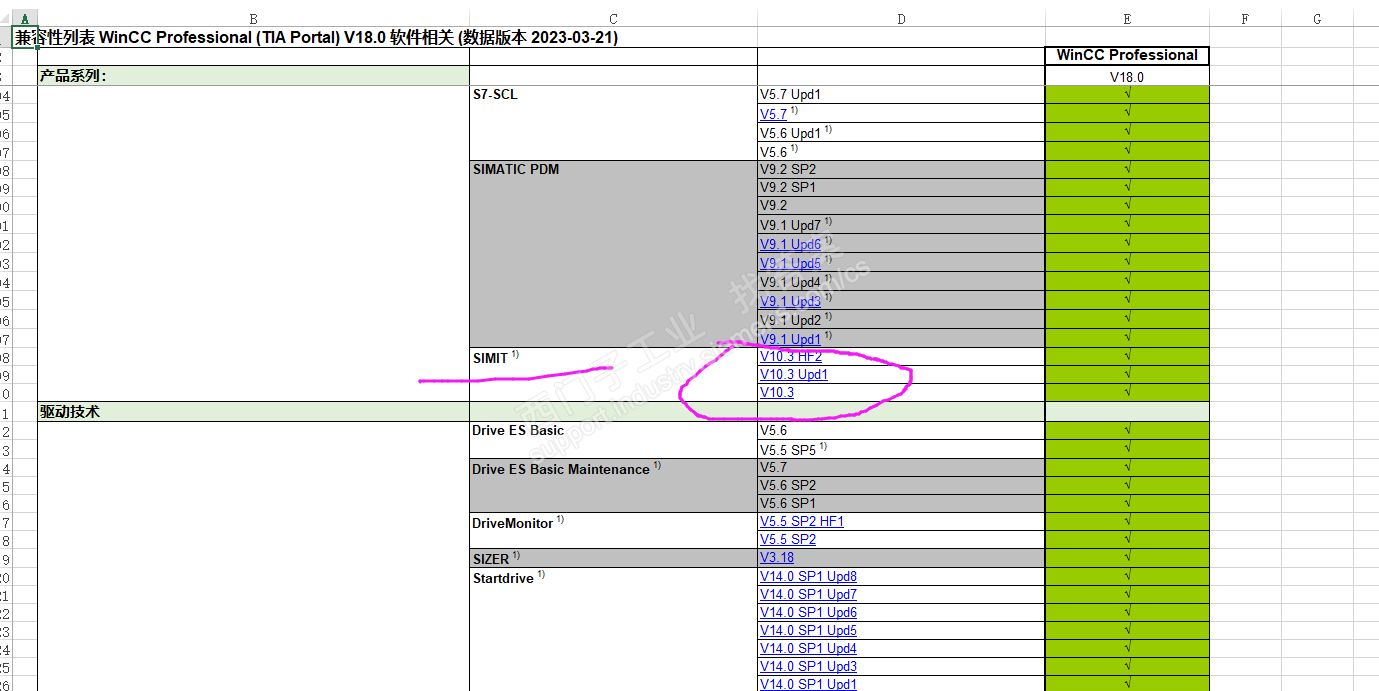The image size is (1379, 691).
Task: Select the SIMATIC PDM cell
Action: point(613,254)
